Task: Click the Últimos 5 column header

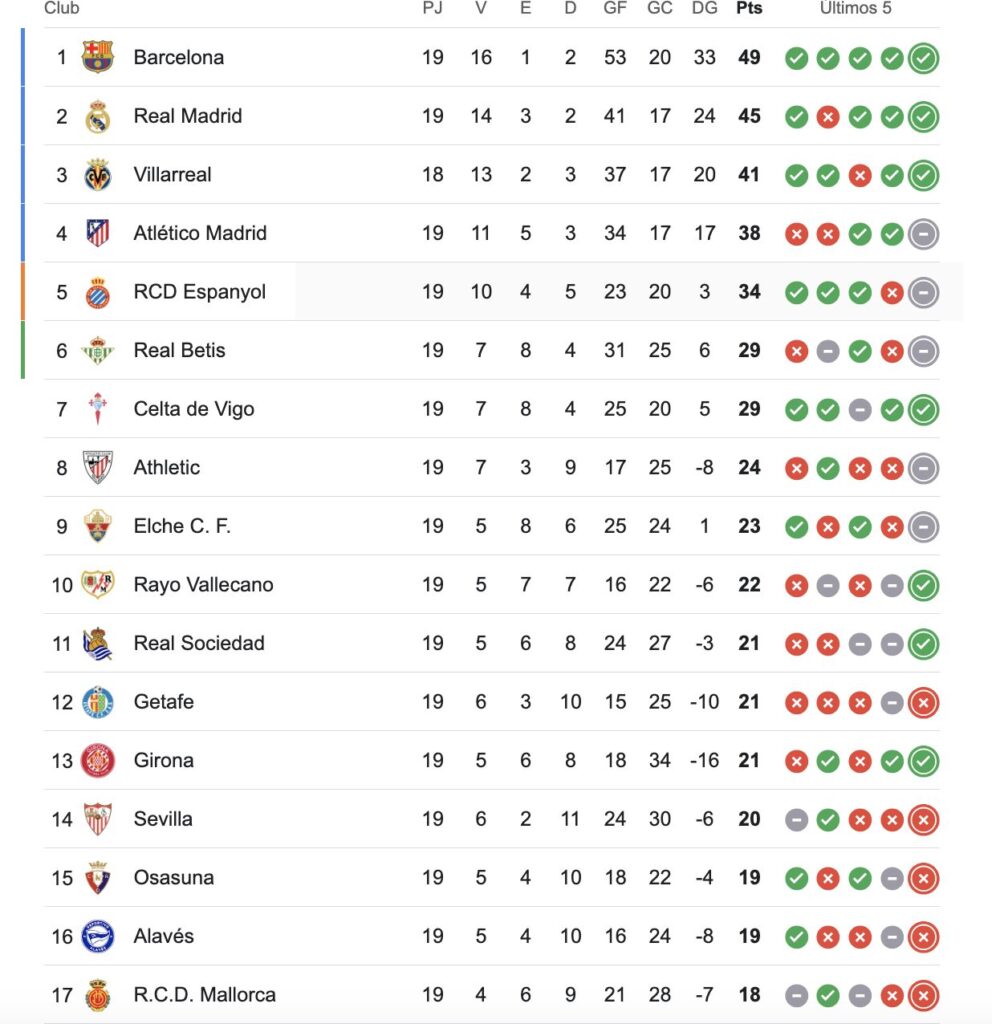Action: [855, 8]
